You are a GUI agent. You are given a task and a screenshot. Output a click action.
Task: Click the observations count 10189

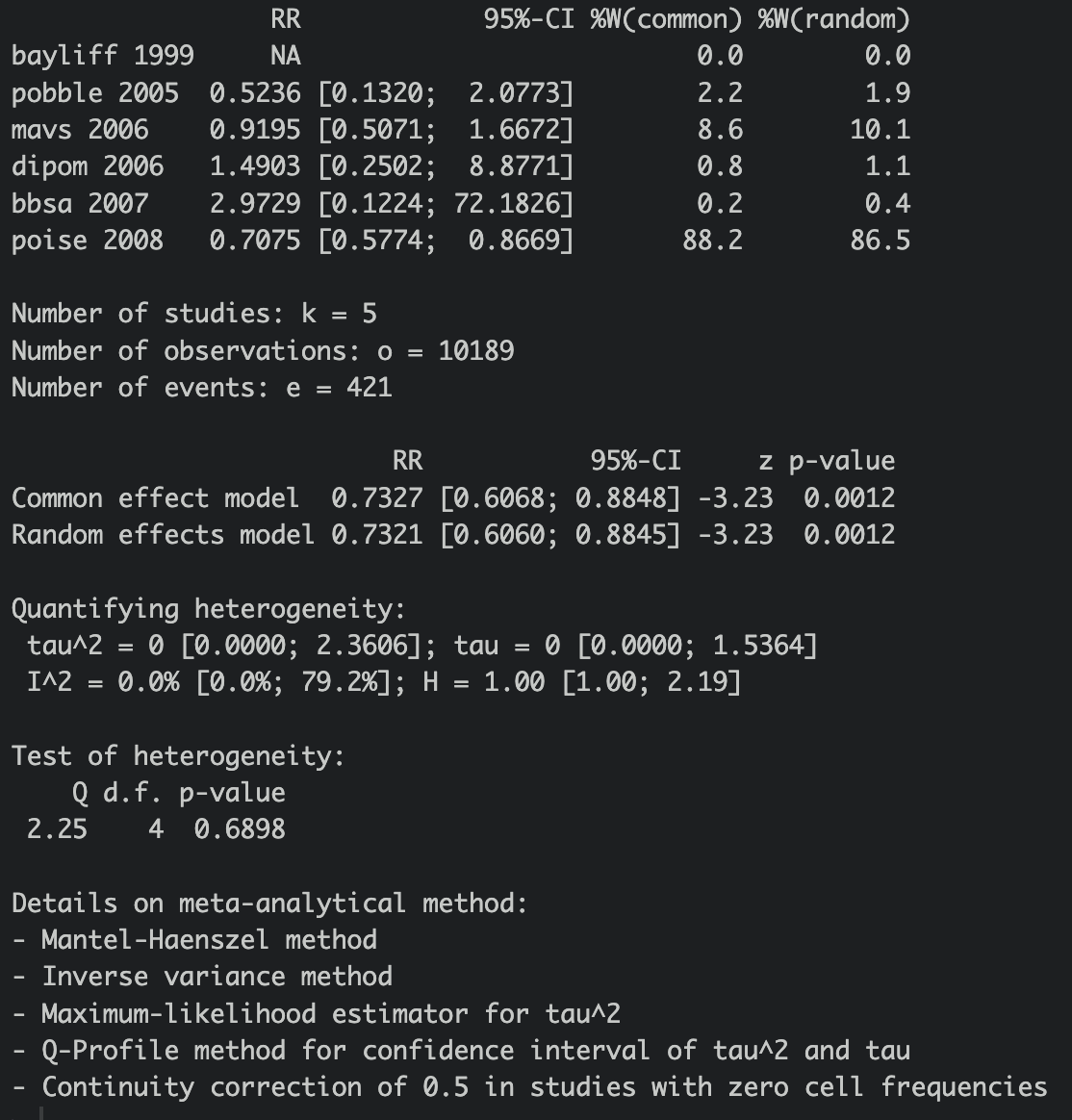(x=476, y=350)
